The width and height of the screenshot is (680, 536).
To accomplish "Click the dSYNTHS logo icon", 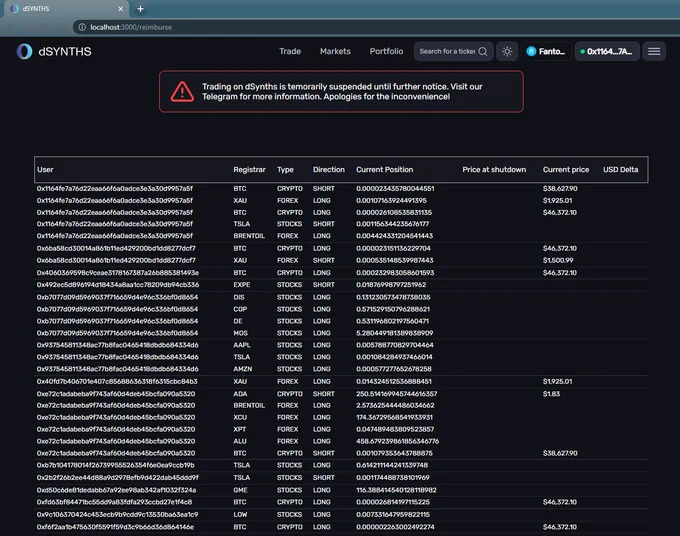I will (24, 51).
